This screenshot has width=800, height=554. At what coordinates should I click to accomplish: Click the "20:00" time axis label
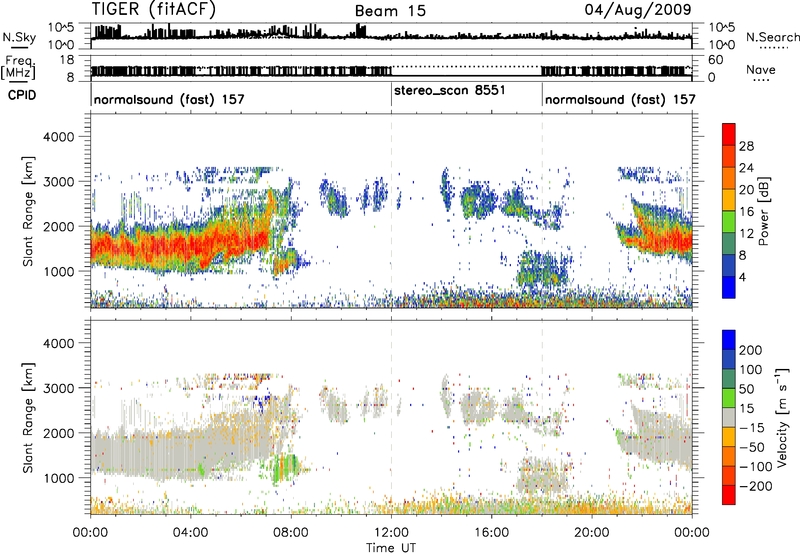point(591,533)
